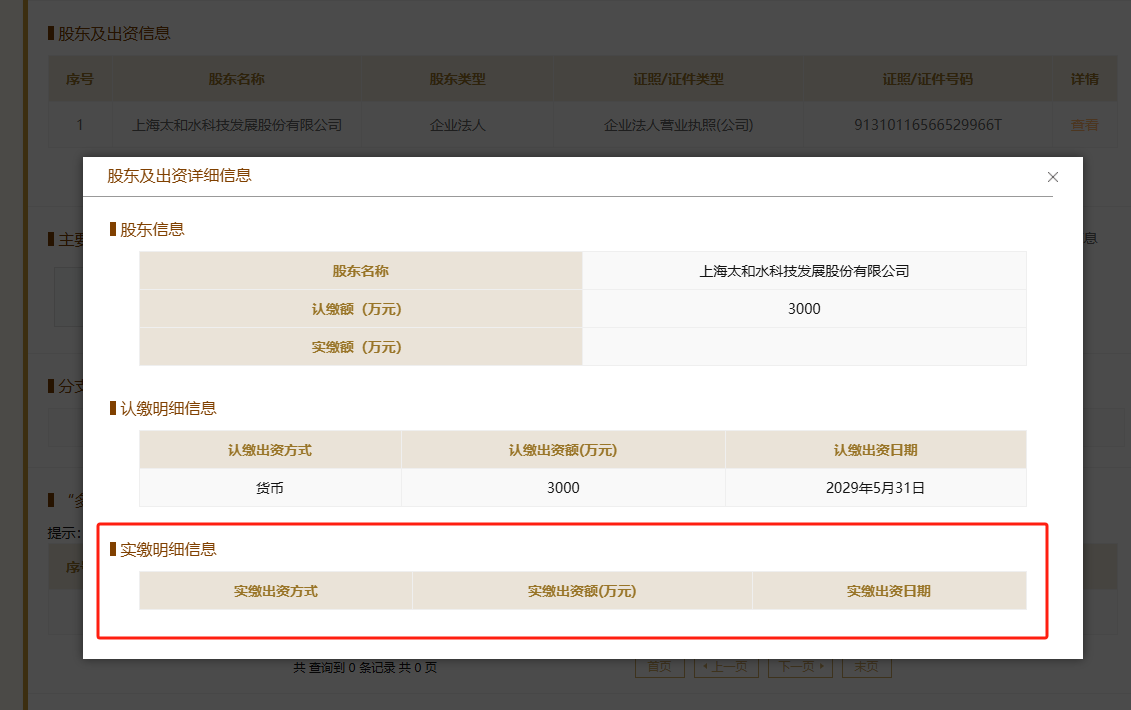Click the 认缴额 value 3000 in 股东信息
1131x710 pixels.
pyautogui.click(x=804, y=309)
